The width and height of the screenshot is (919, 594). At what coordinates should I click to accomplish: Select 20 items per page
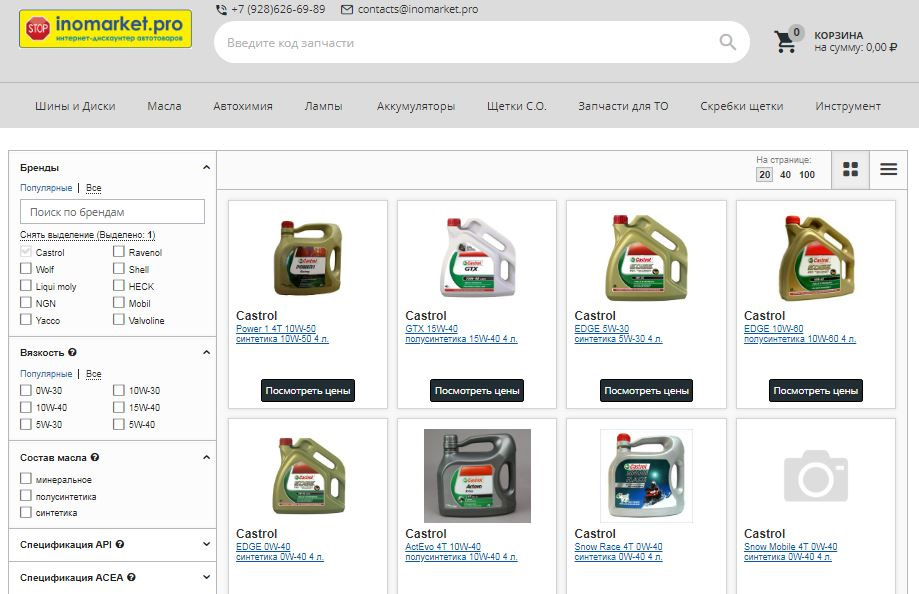tap(764, 175)
